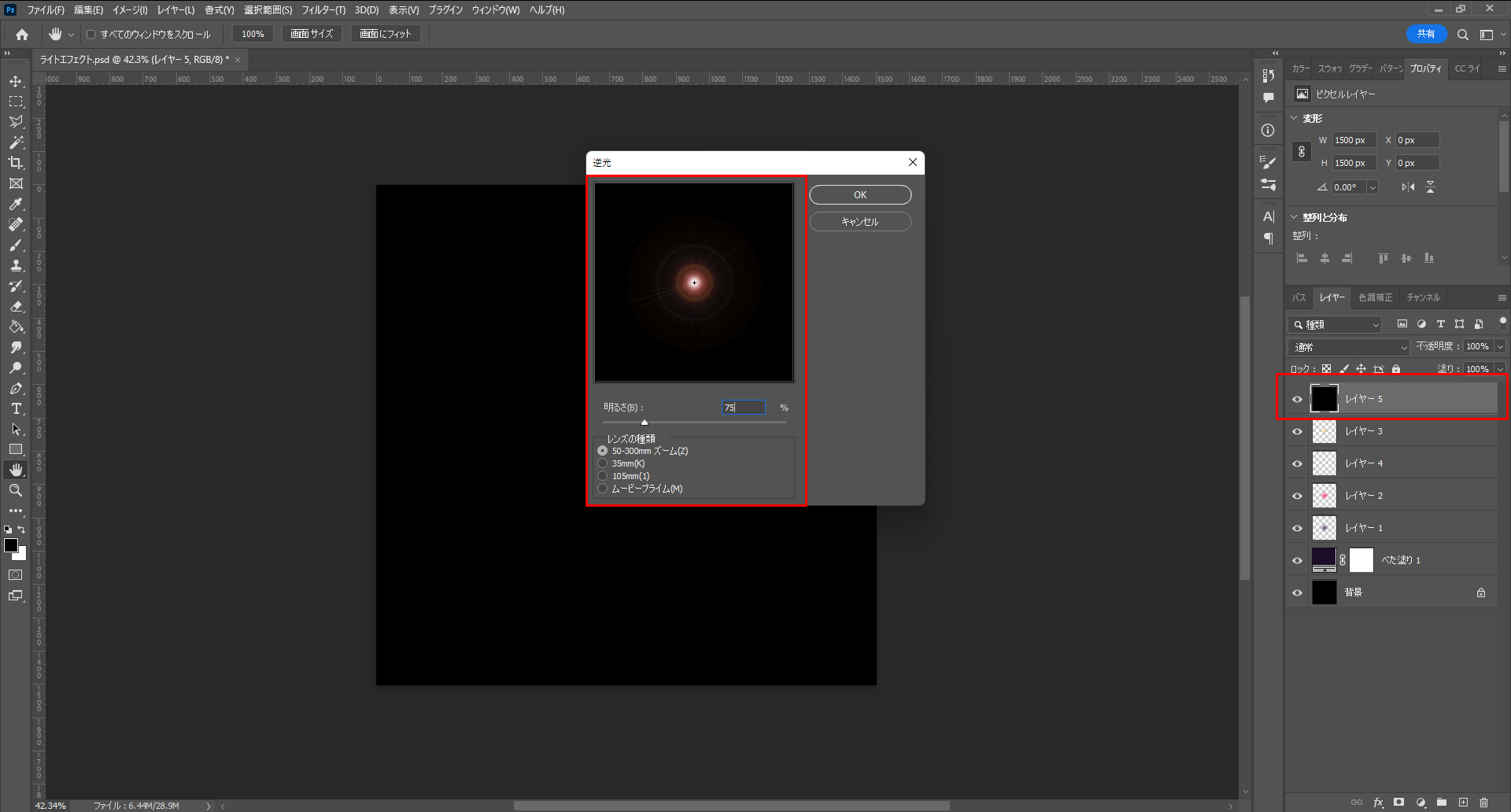Click the delete layer trash icon
The height and width of the screenshot is (812, 1511).
1483,803
